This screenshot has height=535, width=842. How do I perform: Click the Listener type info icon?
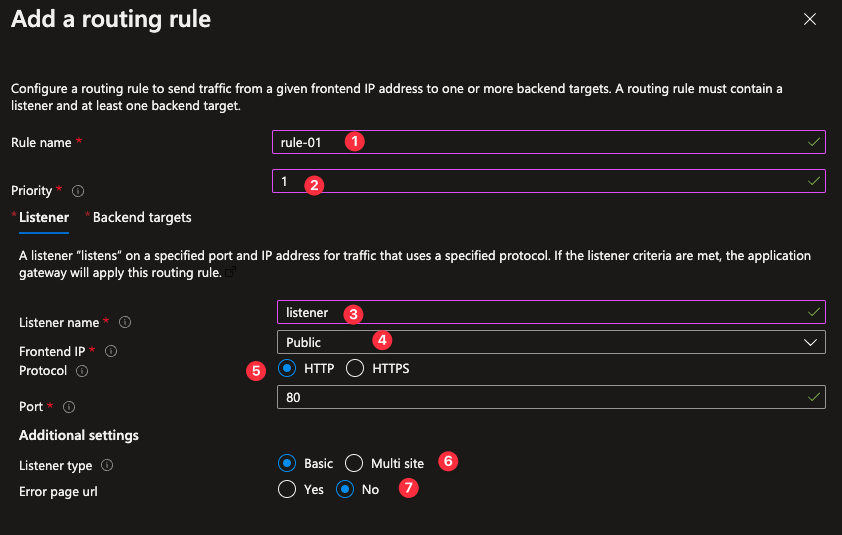point(107,465)
